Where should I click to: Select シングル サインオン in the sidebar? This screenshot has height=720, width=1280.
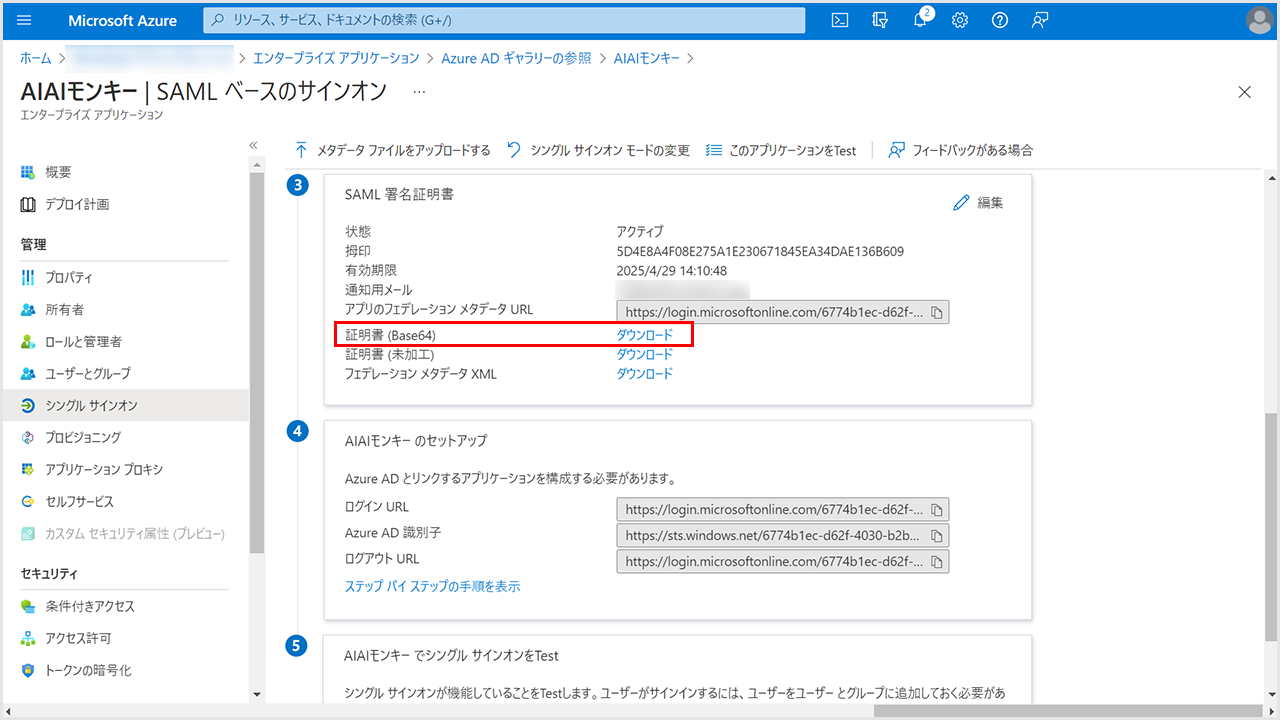pos(91,405)
